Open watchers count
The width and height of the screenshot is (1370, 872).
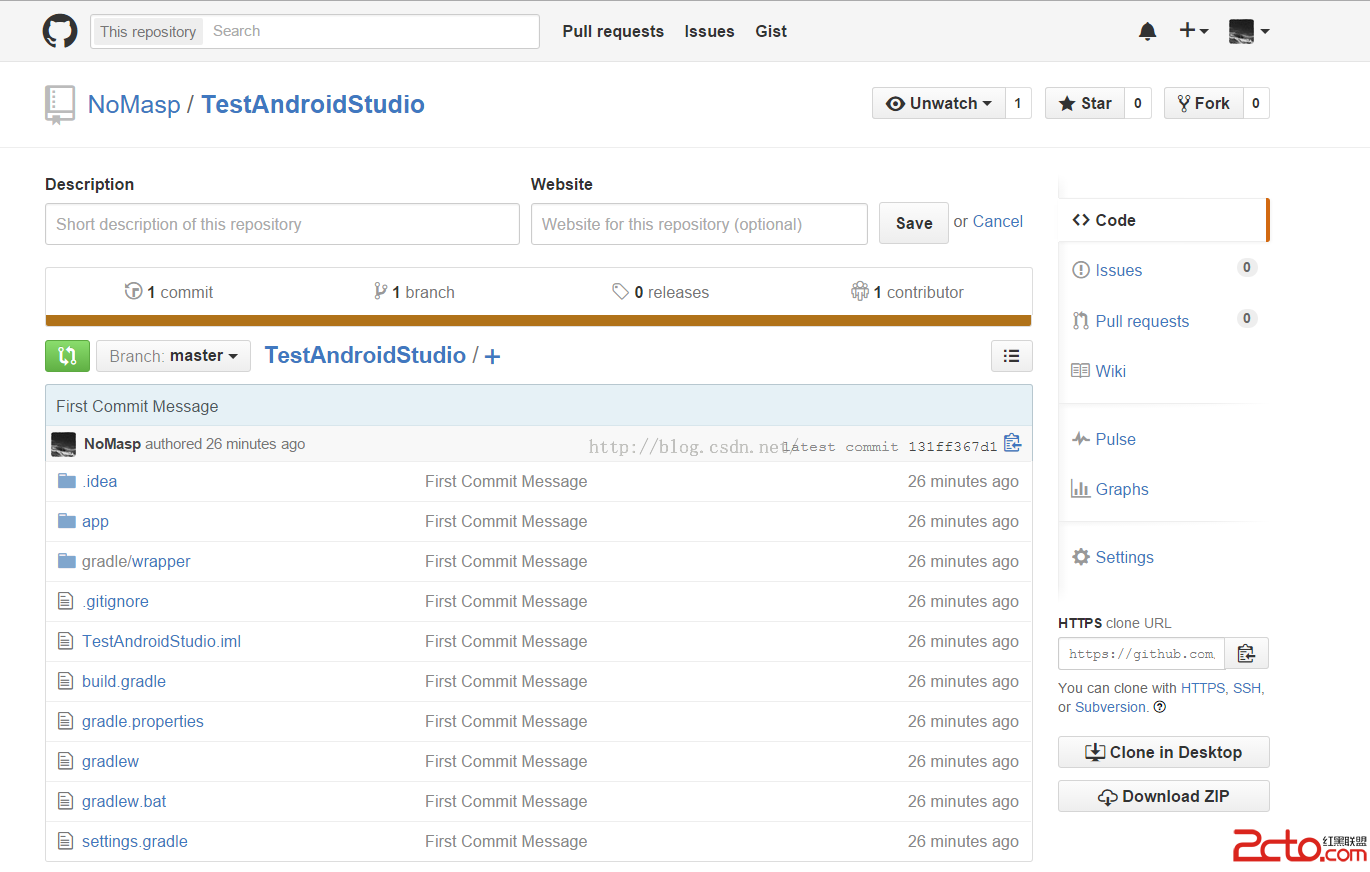1018,103
